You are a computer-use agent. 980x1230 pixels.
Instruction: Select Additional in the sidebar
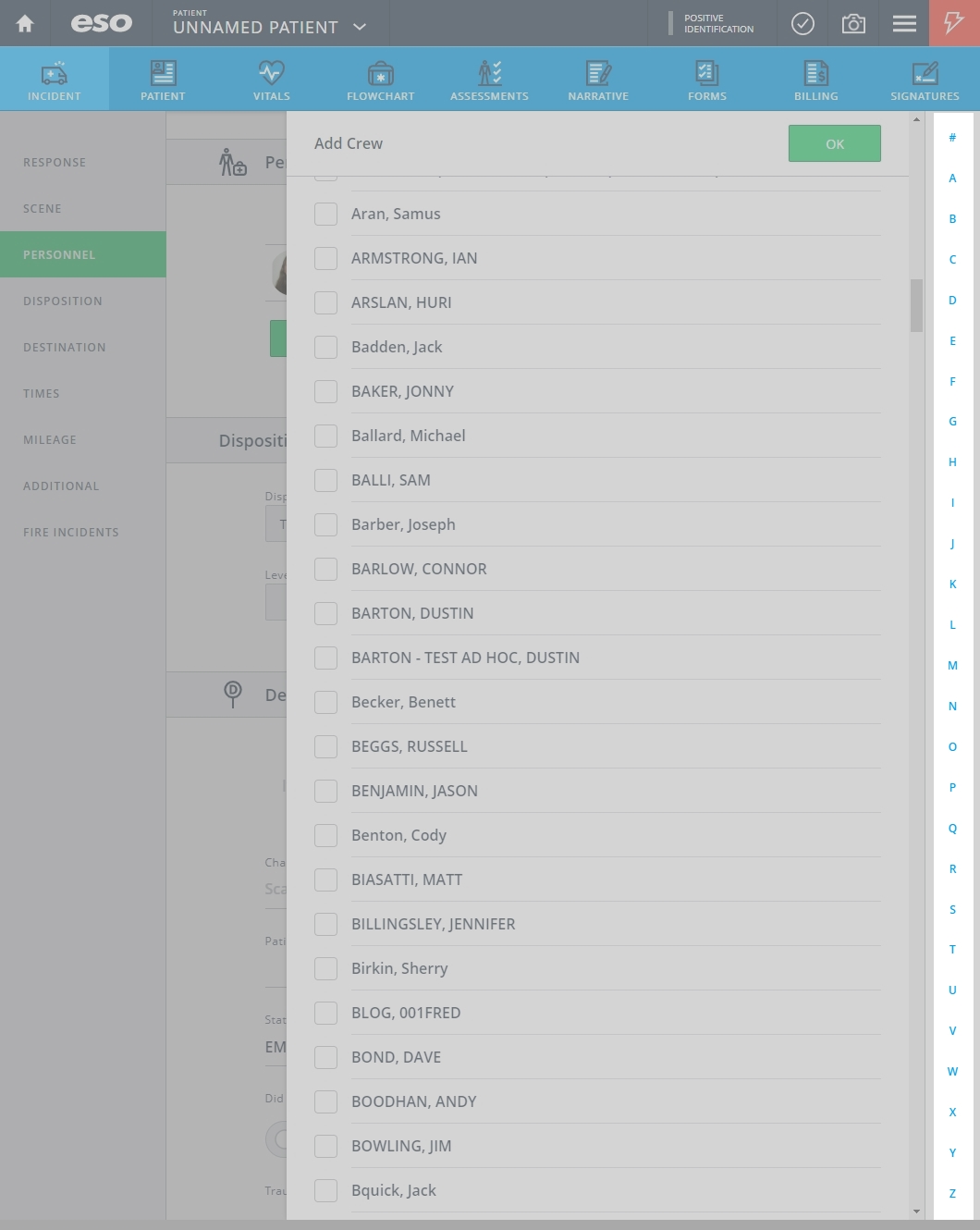click(x=83, y=486)
